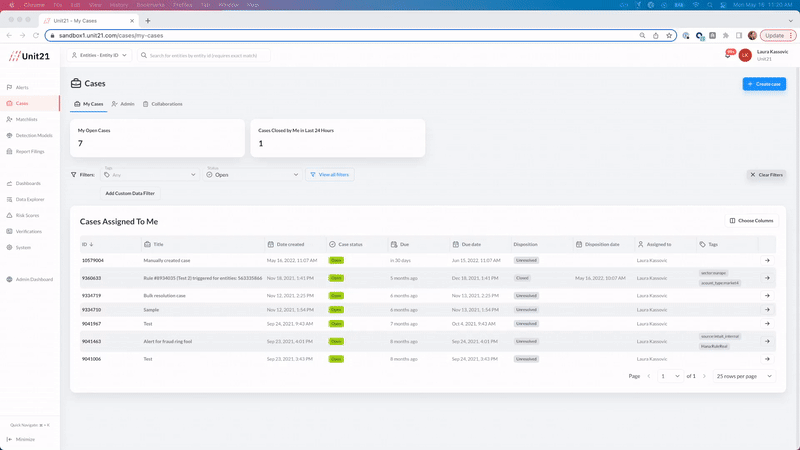Go to the next page of cases
The width and height of the screenshot is (800, 450).
click(704, 376)
